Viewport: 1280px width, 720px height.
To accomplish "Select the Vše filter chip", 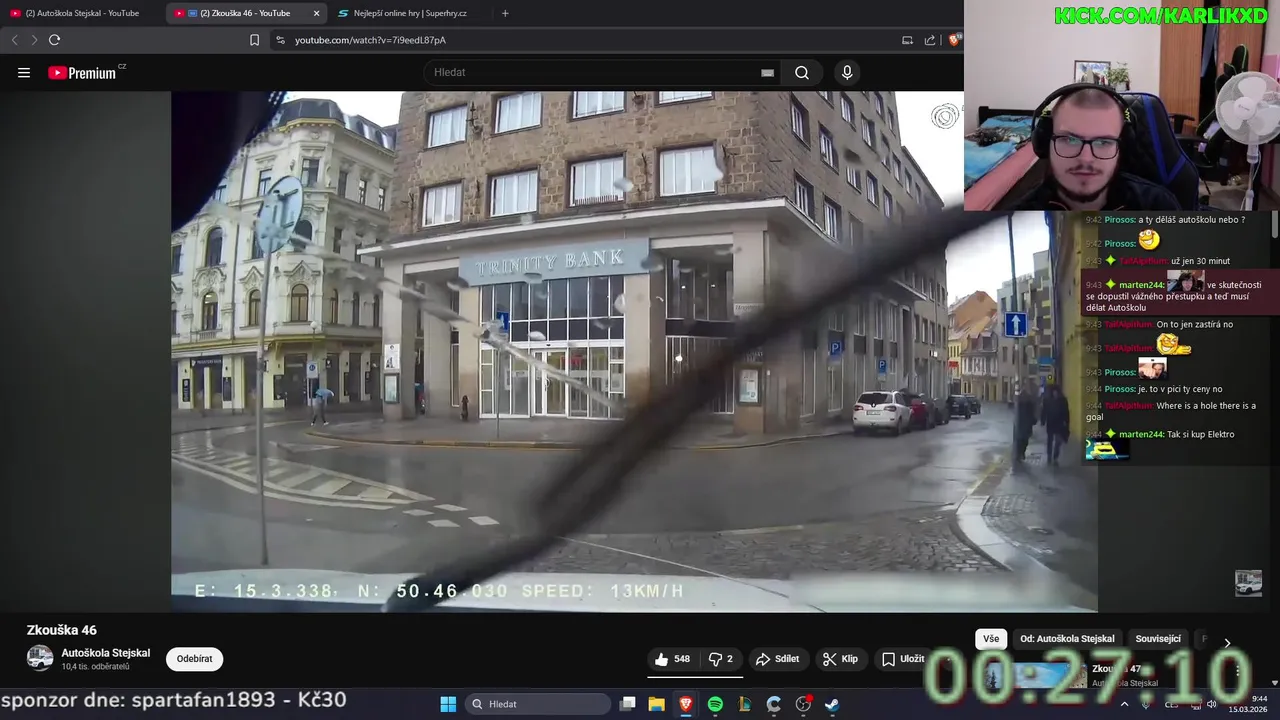I will coord(991,639).
